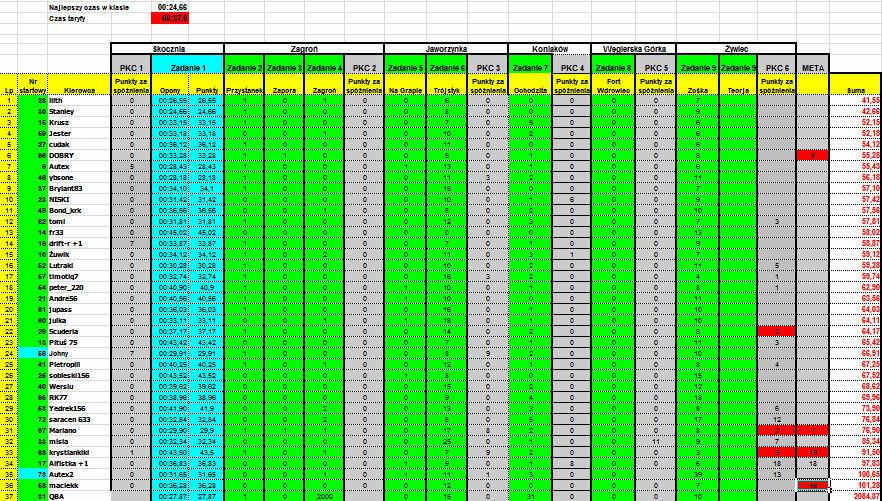Select the Węgierska Górka header cell
882x501 pixels.
(633, 49)
